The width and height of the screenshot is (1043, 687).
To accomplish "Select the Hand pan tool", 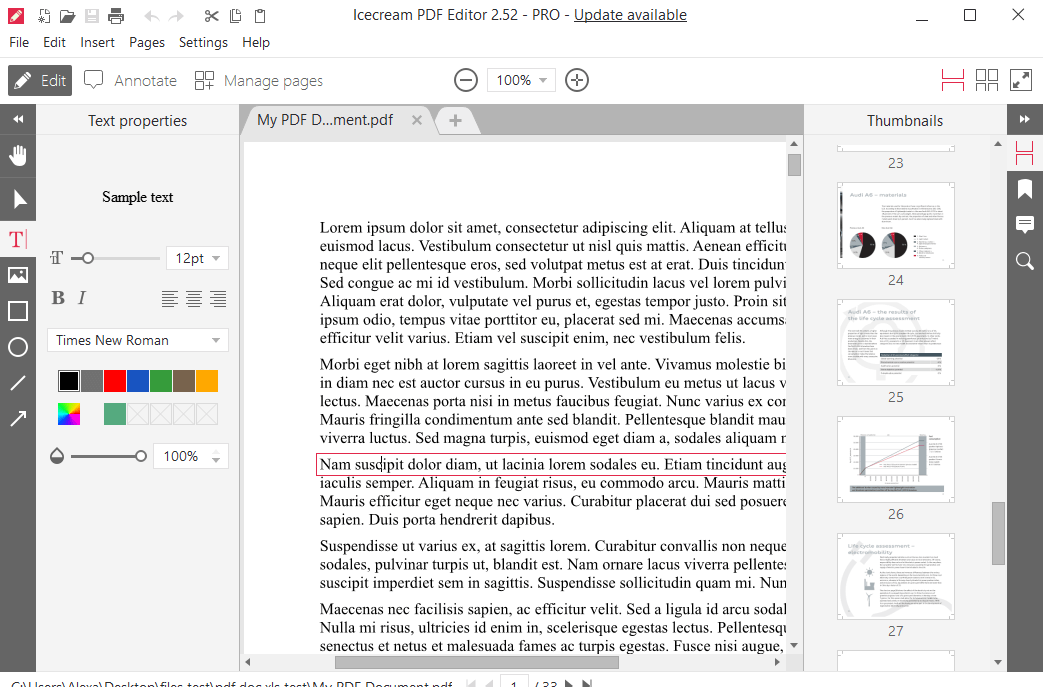I will [x=17, y=155].
